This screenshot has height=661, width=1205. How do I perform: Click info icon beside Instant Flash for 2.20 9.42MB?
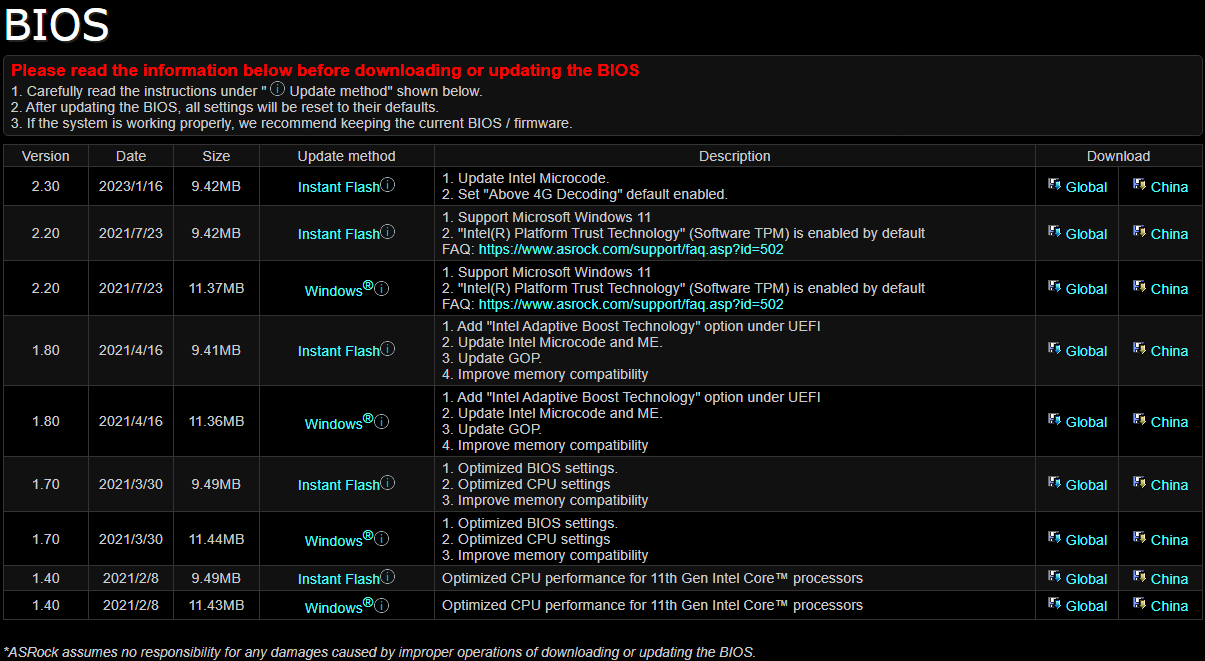coord(388,232)
